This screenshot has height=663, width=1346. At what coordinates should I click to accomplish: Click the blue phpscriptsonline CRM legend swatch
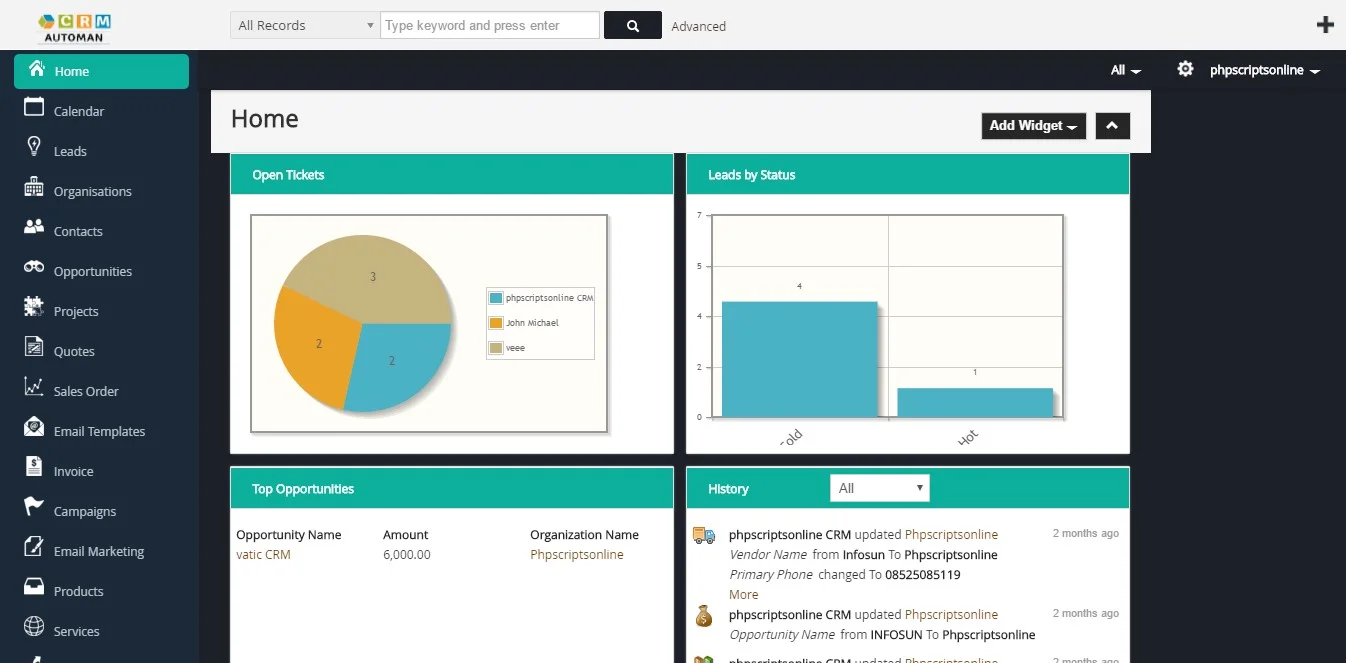click(496, 298)
